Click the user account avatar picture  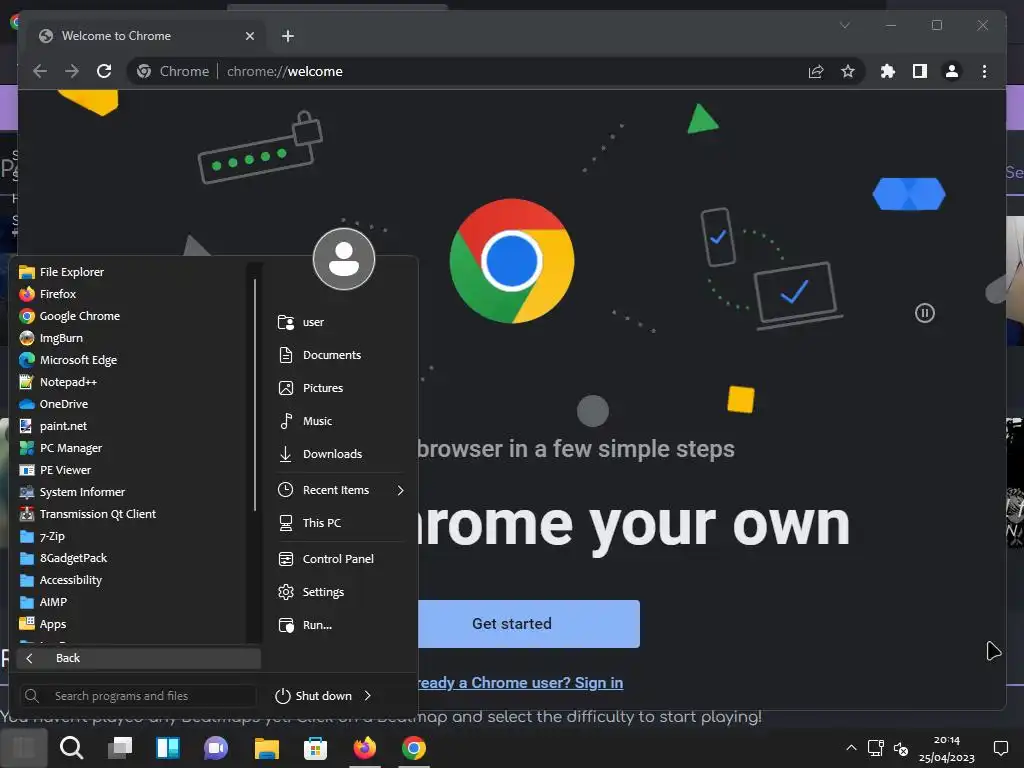pyautogui.click(x=344, y=259)
